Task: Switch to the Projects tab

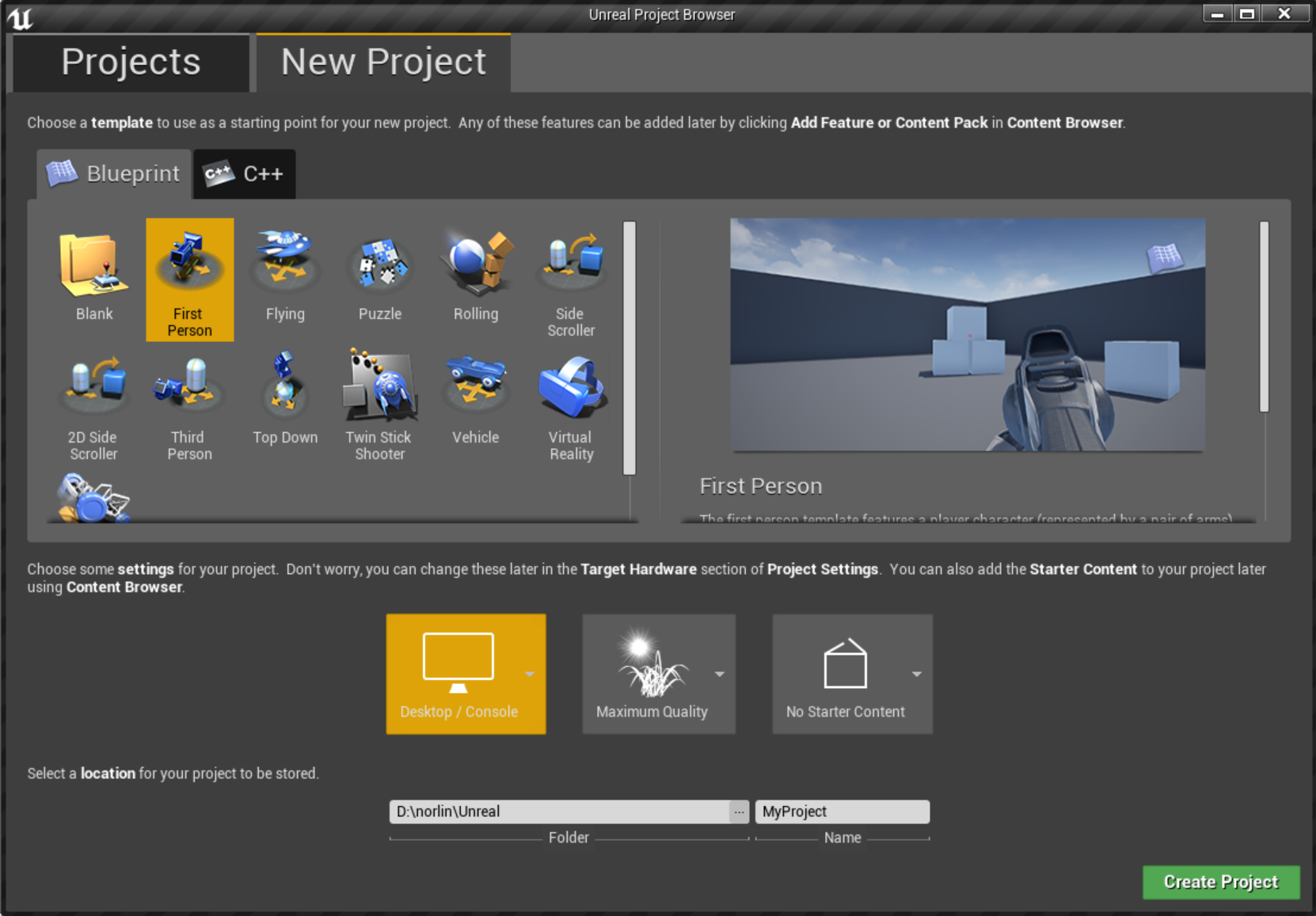Action: click(x=131, y=63)
